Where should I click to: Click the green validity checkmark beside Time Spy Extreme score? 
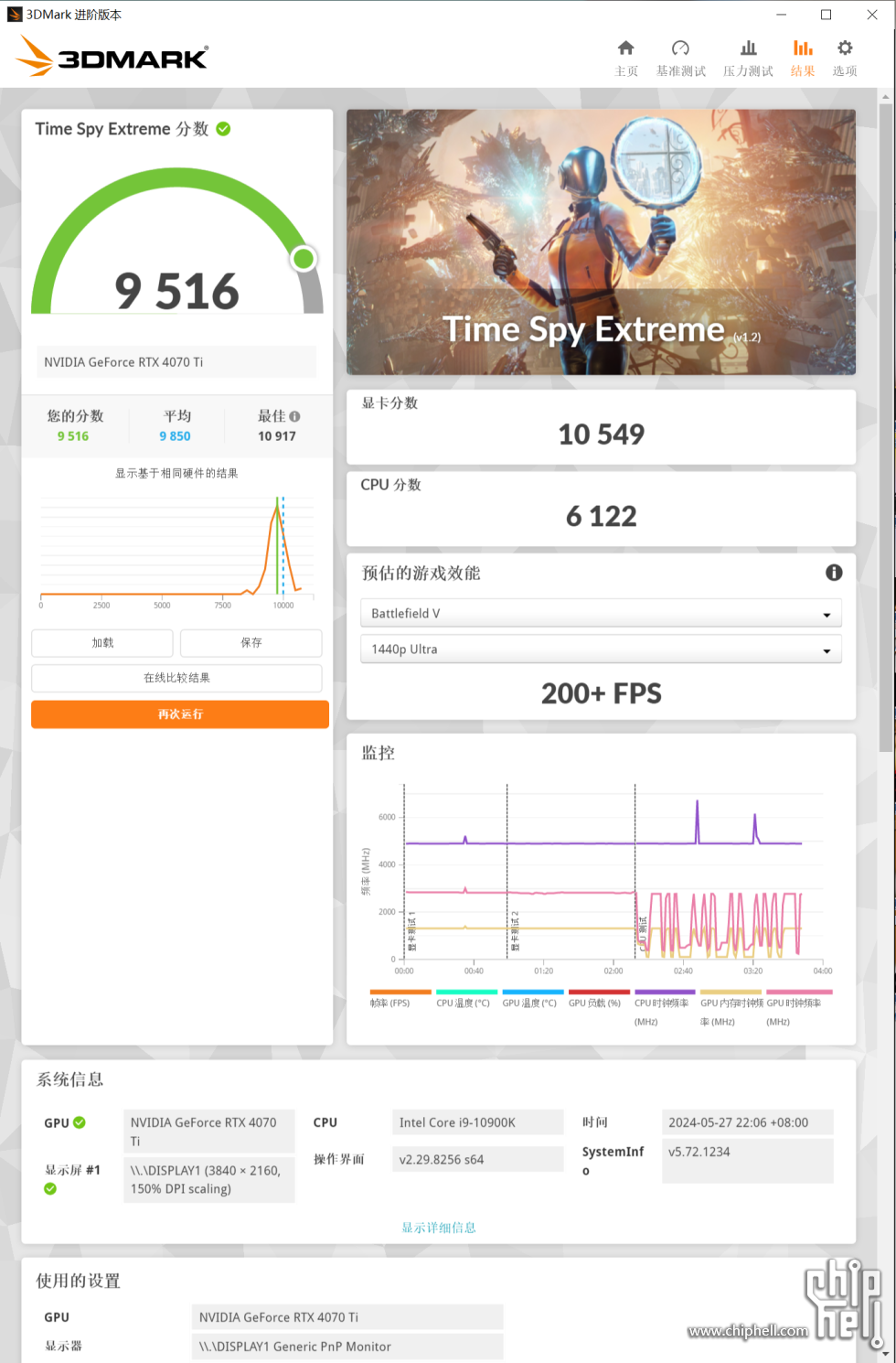pos(223,129)
